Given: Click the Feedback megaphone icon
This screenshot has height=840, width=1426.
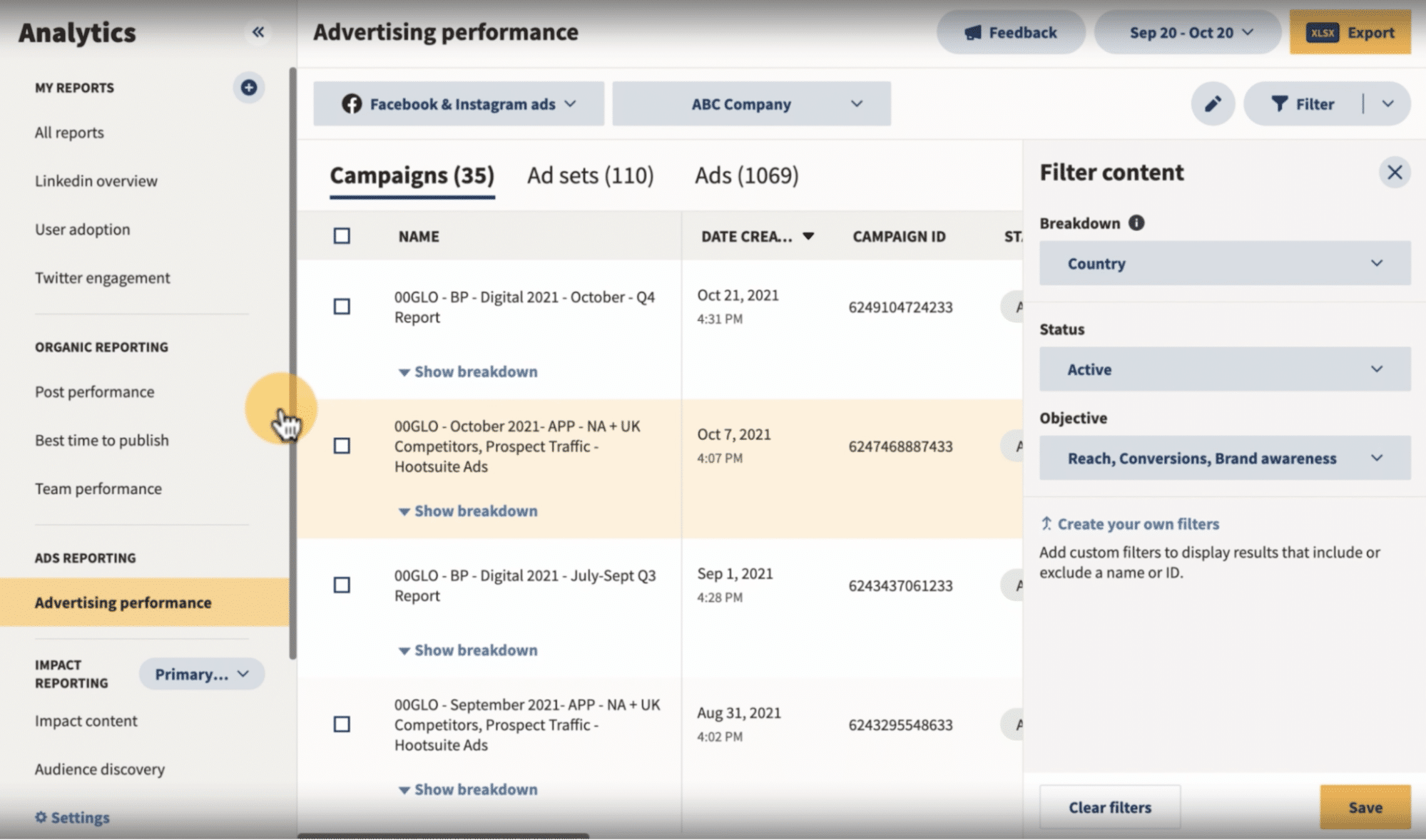Looking at the screenshot, I should (x=974, y=32).
